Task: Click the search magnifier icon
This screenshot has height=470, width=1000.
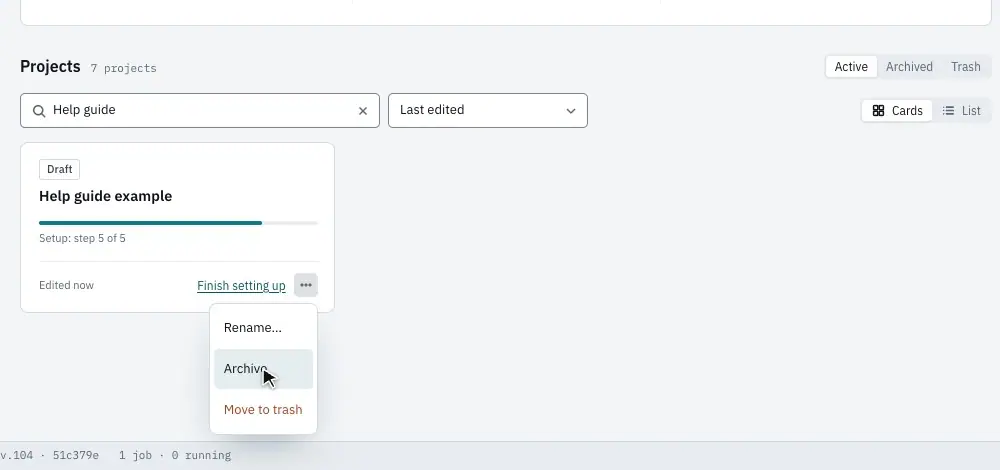Action: click(39, 111)
